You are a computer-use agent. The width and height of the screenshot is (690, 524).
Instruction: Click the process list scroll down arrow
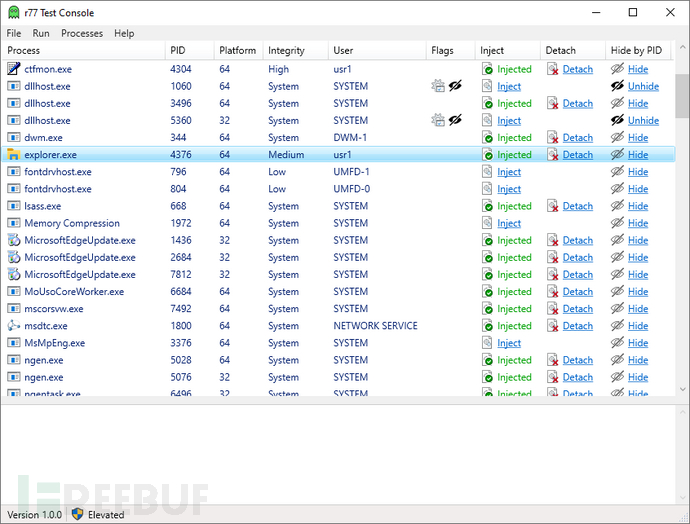tap(683, 389)
